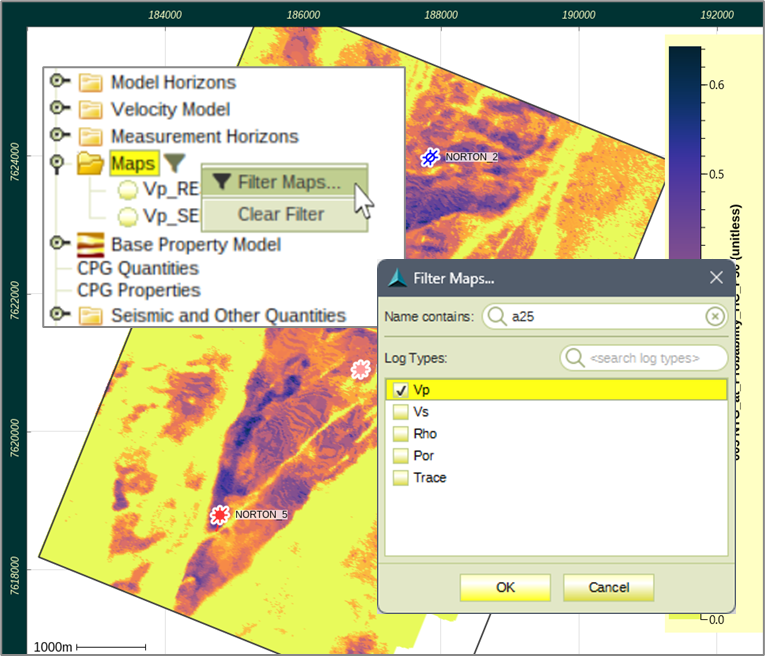
Task: Clear the Name contains search text
Action: [714, 317]
